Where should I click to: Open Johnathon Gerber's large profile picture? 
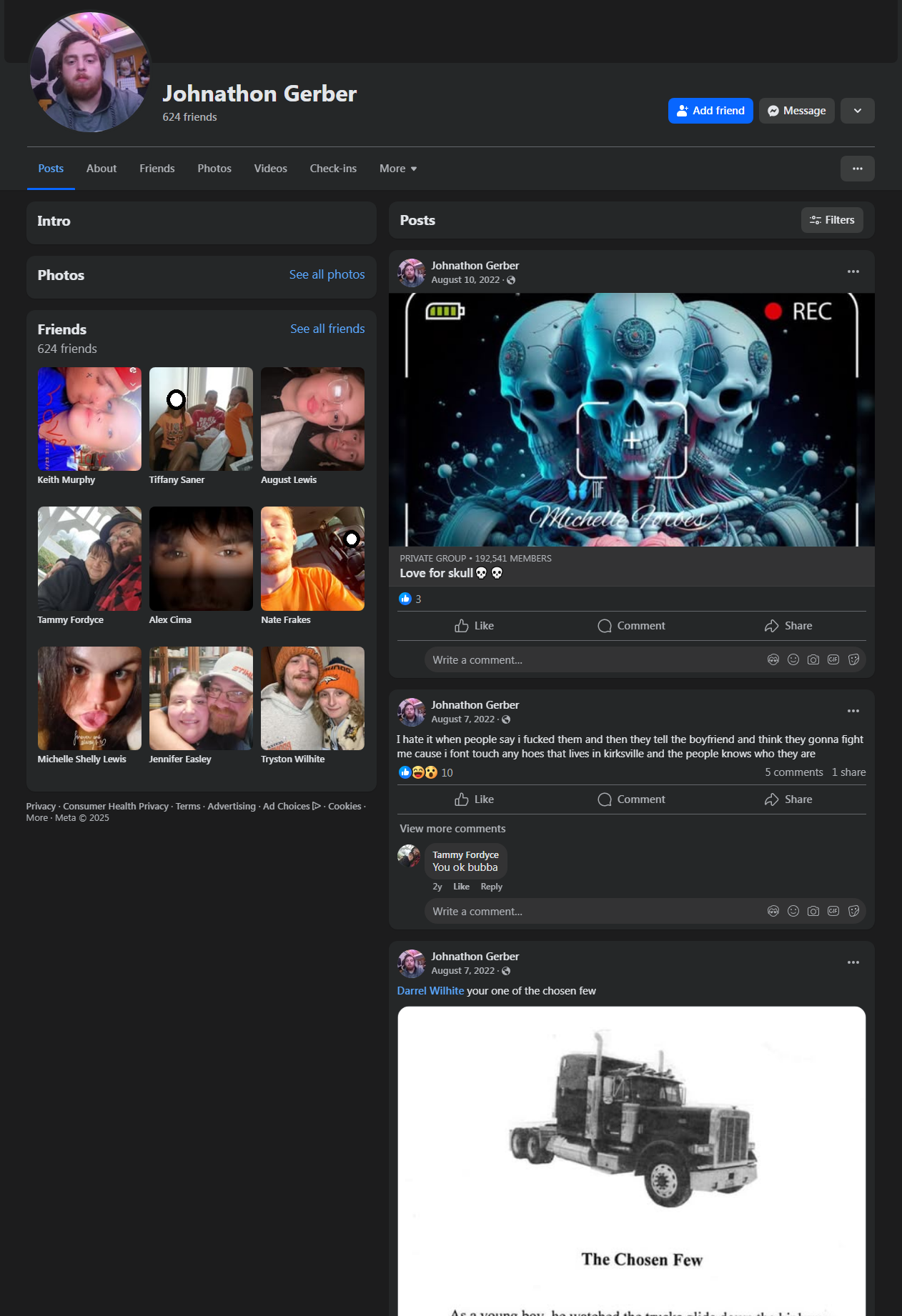pos(90,71)
